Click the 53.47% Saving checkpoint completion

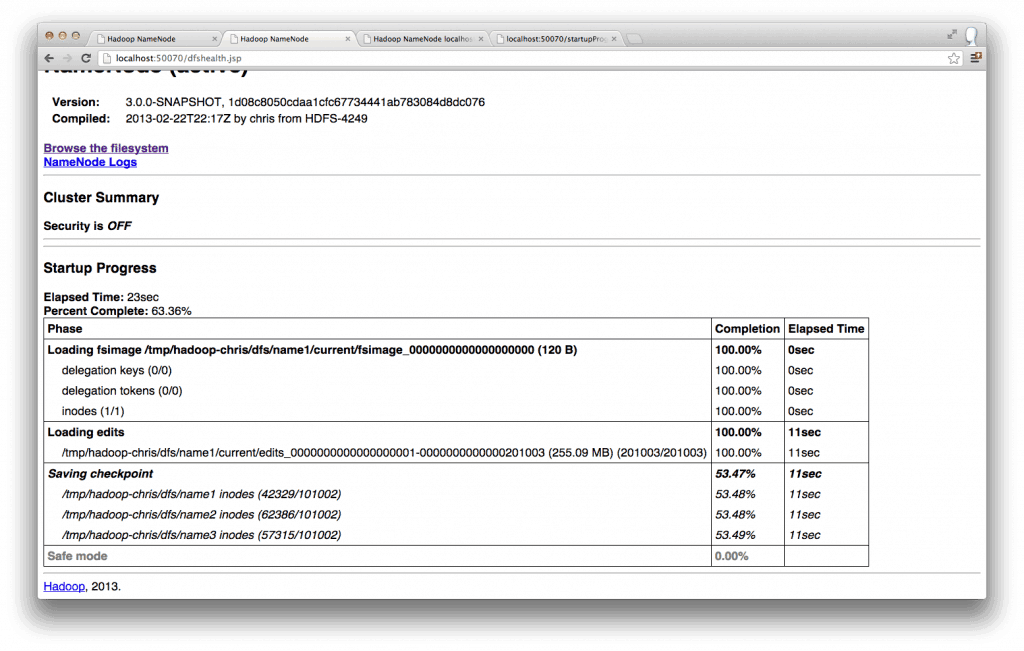click(735, 474)
